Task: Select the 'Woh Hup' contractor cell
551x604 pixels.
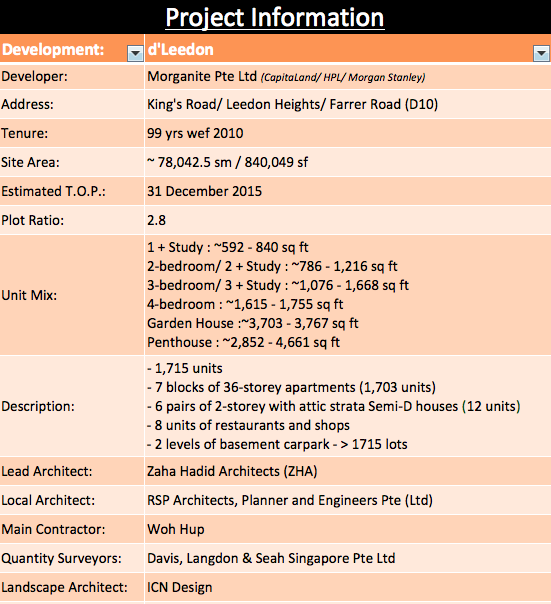Action: point(348,529)
